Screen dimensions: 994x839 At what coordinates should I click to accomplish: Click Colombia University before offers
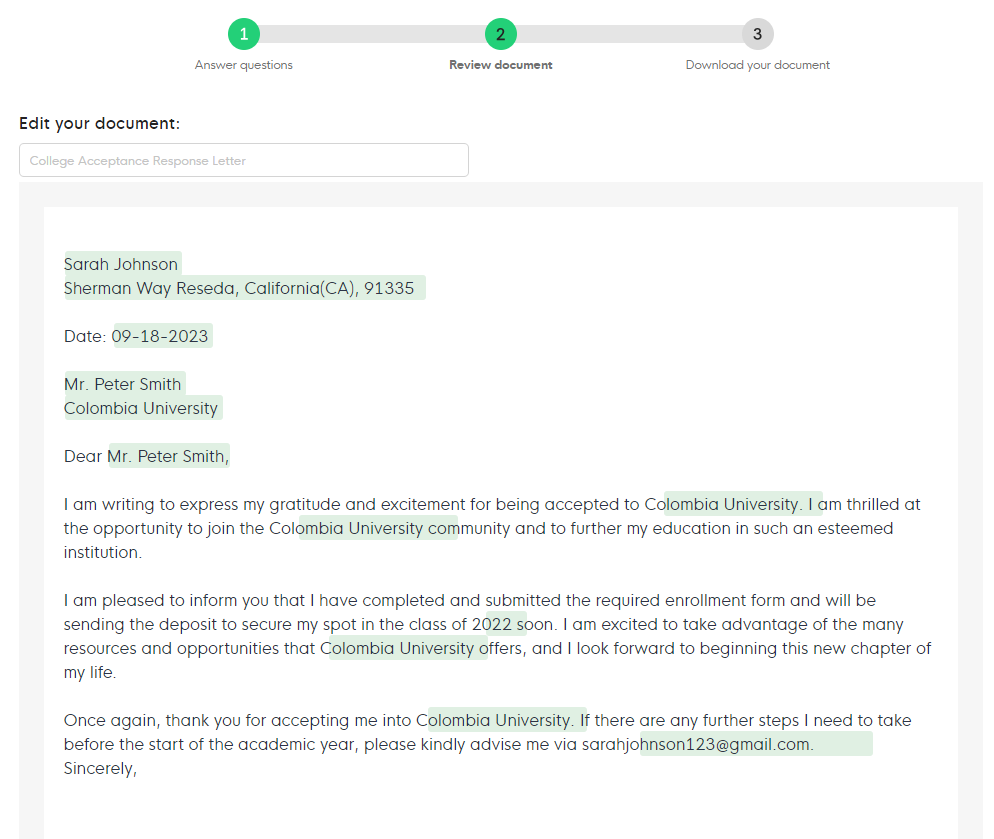coord(397,648)
